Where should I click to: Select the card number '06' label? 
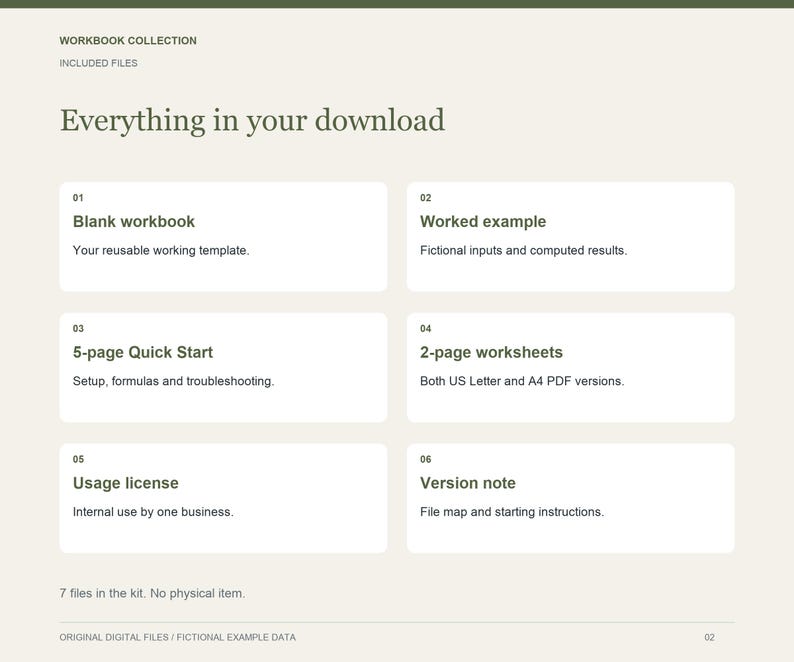[x=425, y=459]
